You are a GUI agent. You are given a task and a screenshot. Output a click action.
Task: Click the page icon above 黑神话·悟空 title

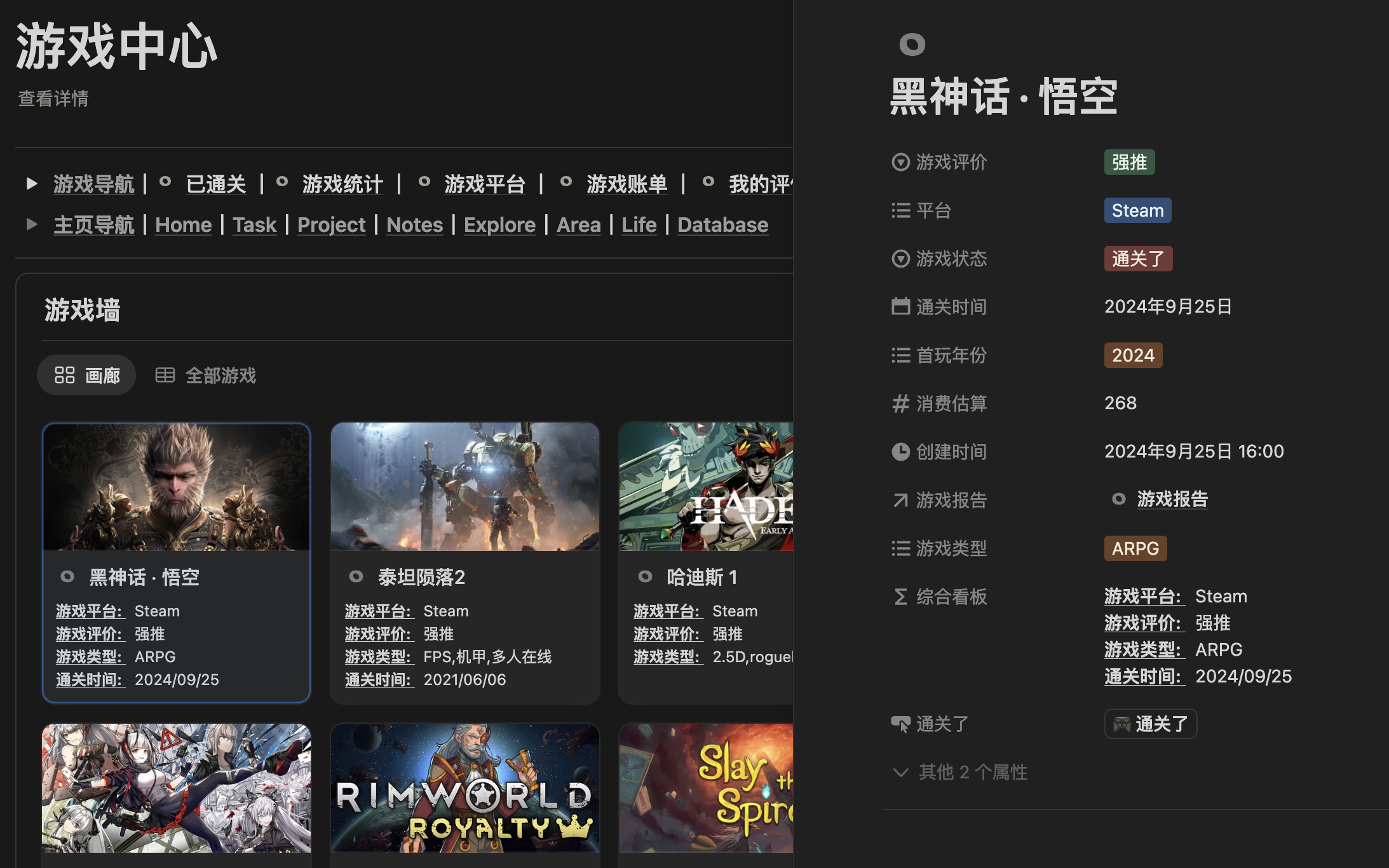pyautogui.click(x=912, y=44)
